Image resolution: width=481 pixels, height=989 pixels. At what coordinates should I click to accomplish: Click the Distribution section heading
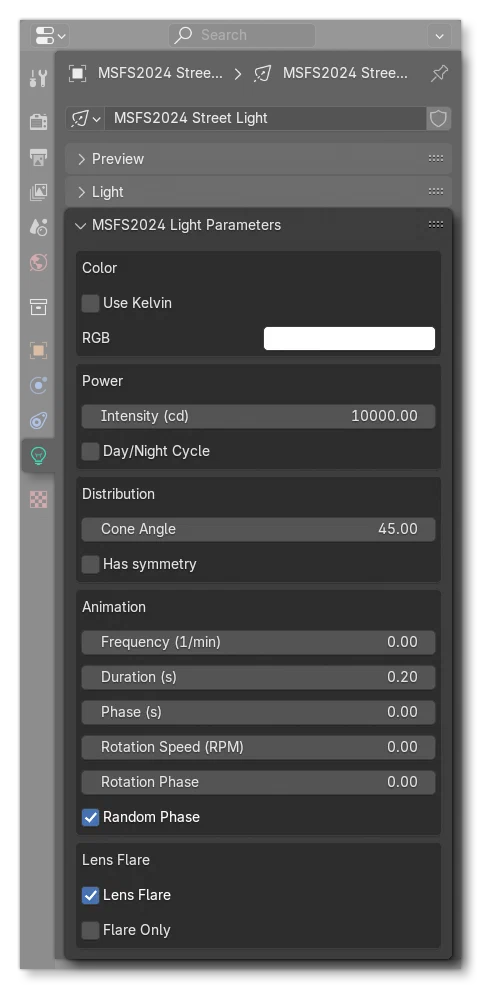119,494
